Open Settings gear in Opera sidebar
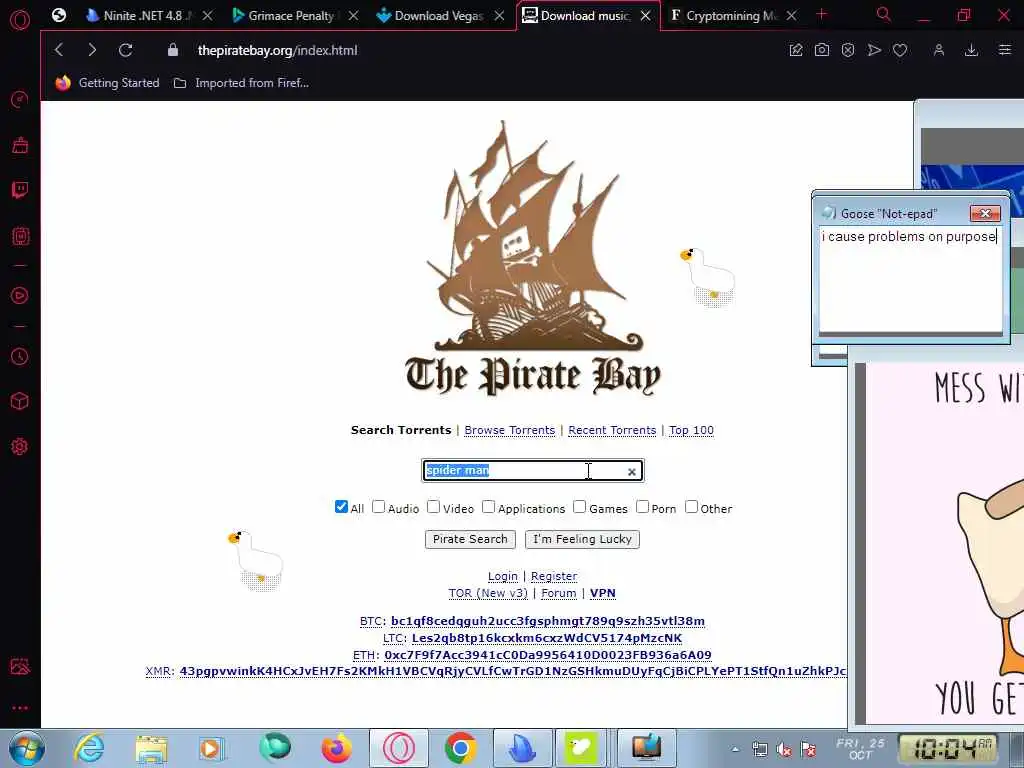 [20, 447]
